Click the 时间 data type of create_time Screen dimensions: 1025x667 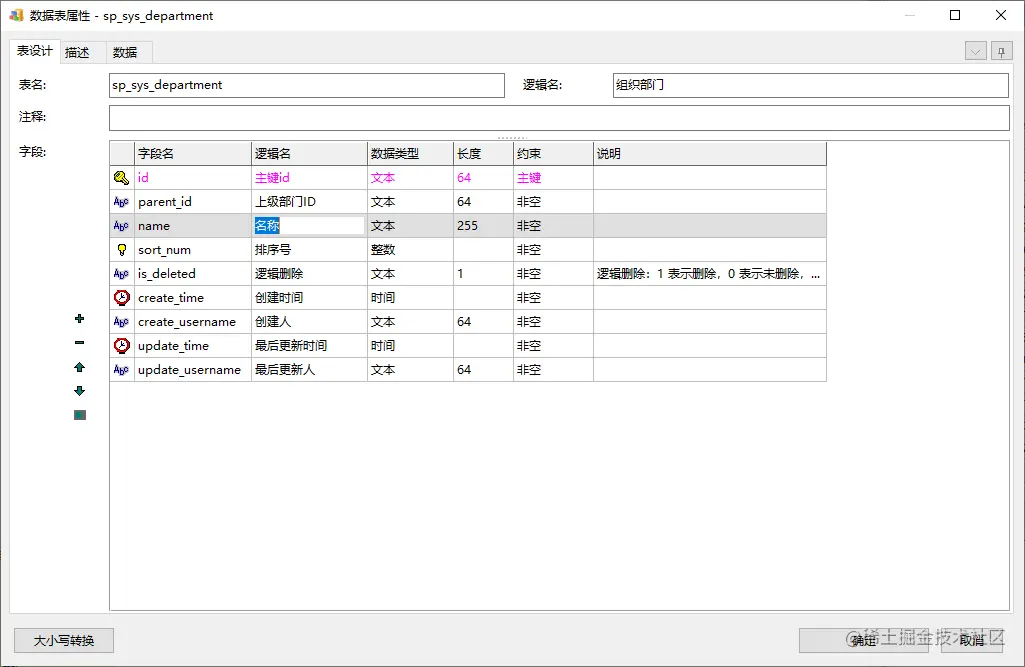tap(411, 298)
